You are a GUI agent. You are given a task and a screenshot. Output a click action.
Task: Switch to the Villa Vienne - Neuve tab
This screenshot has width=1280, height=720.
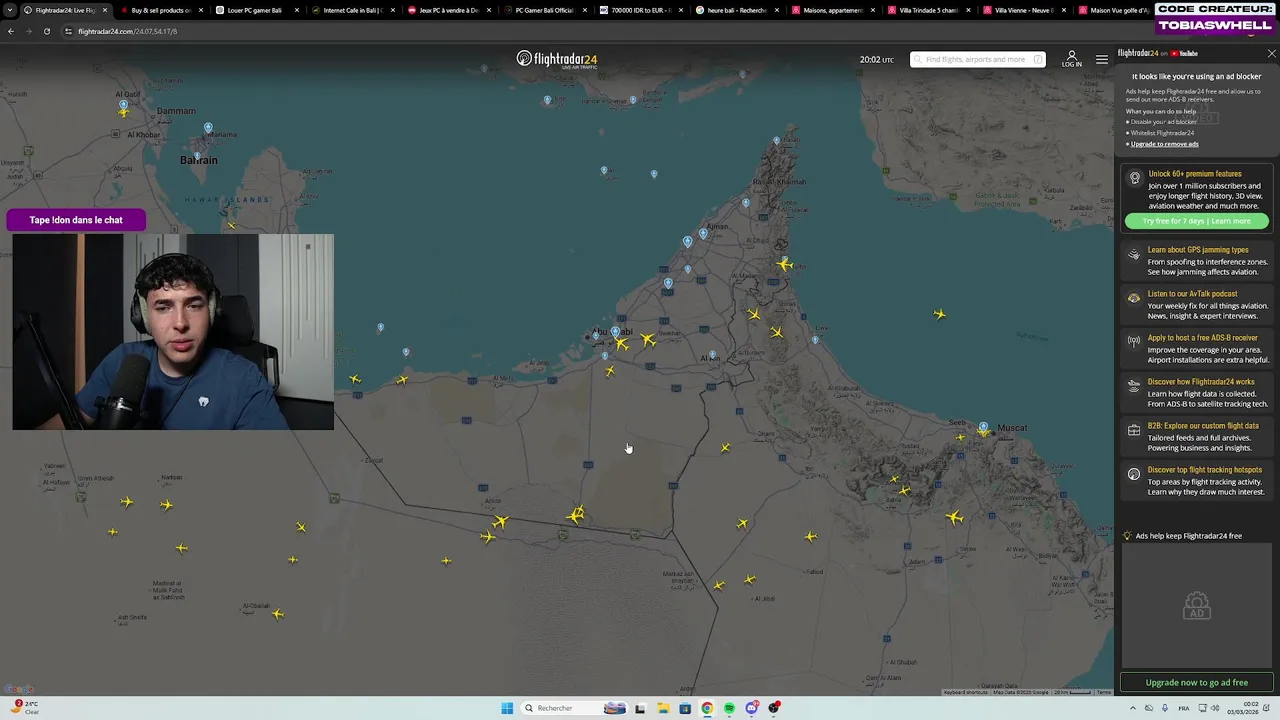[1024, 10]
